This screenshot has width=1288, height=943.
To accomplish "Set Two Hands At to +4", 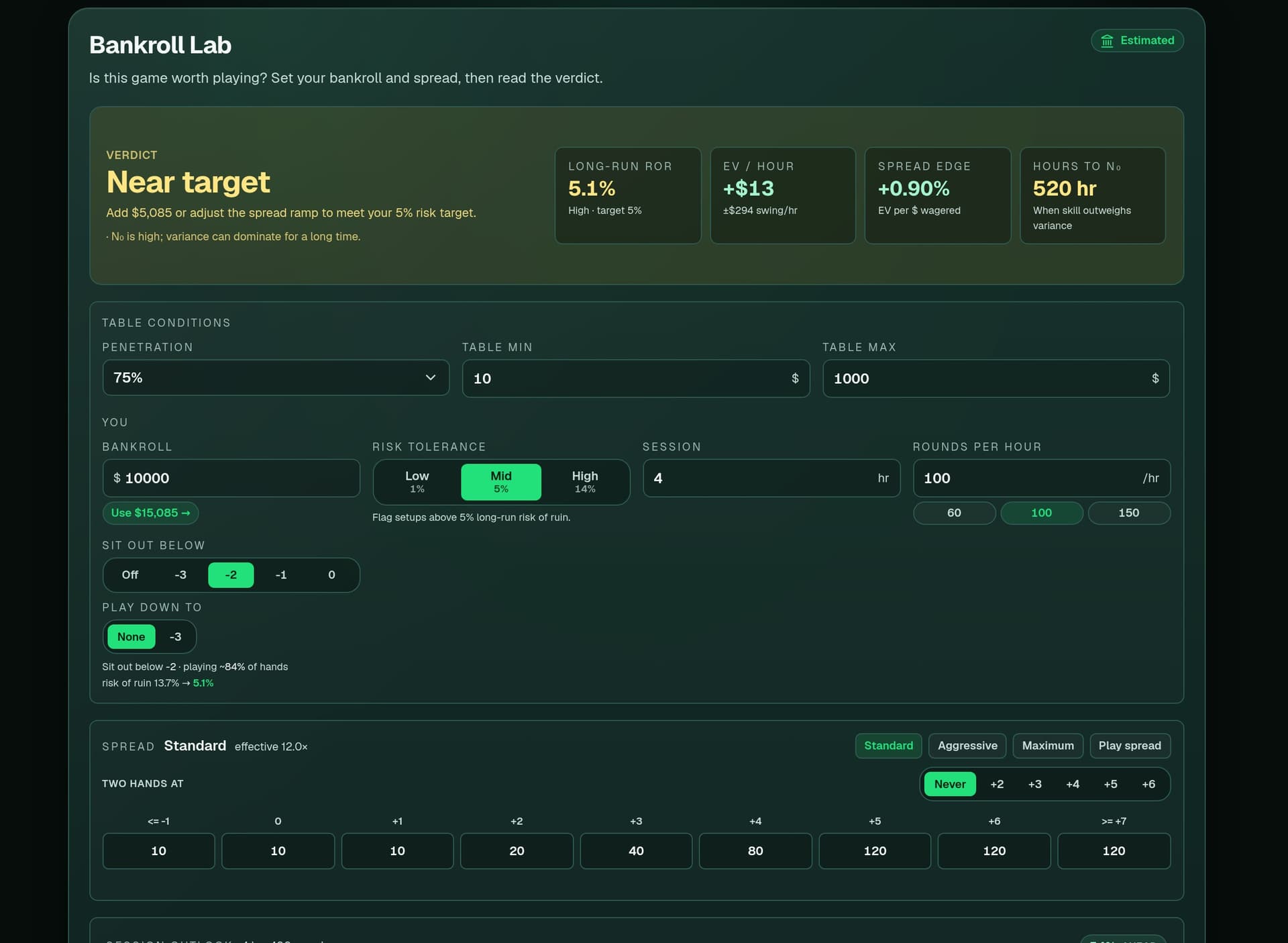I will click(1073, 784).
